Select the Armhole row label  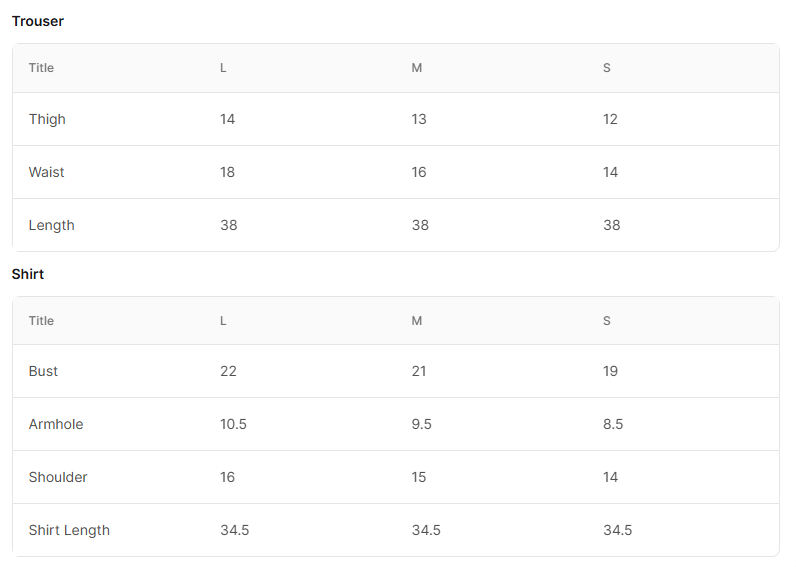click(56, 424)
